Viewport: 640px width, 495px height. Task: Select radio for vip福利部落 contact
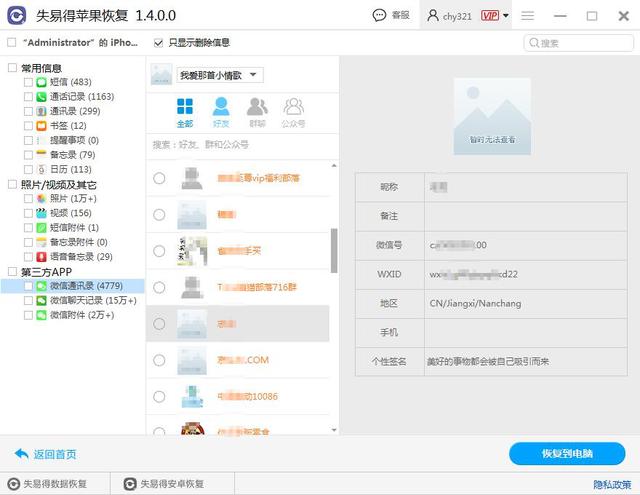point(159,178)
